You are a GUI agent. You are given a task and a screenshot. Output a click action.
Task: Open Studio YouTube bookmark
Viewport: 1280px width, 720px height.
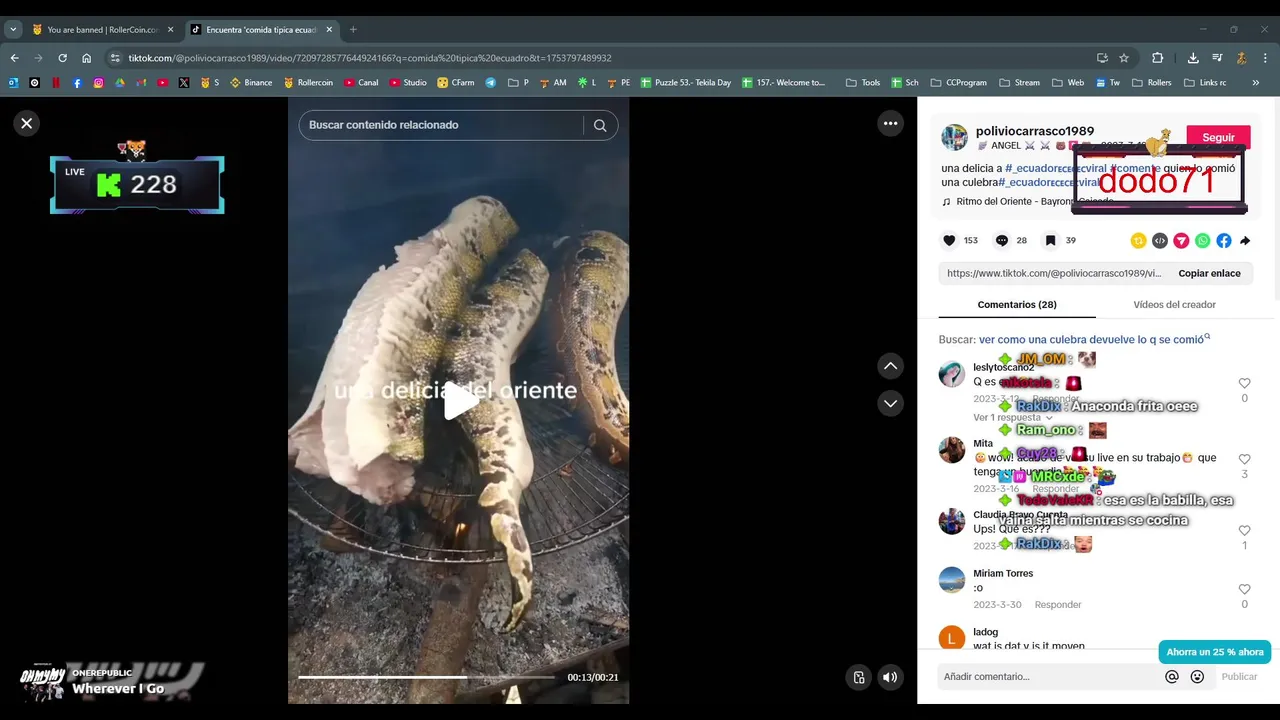point(408,83)
